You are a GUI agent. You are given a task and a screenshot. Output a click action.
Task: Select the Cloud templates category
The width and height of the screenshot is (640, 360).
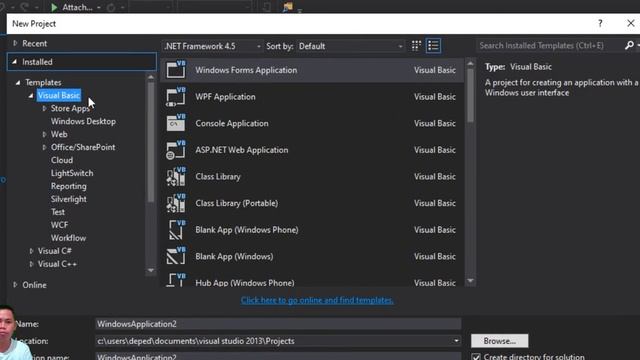tap(62, 160)
